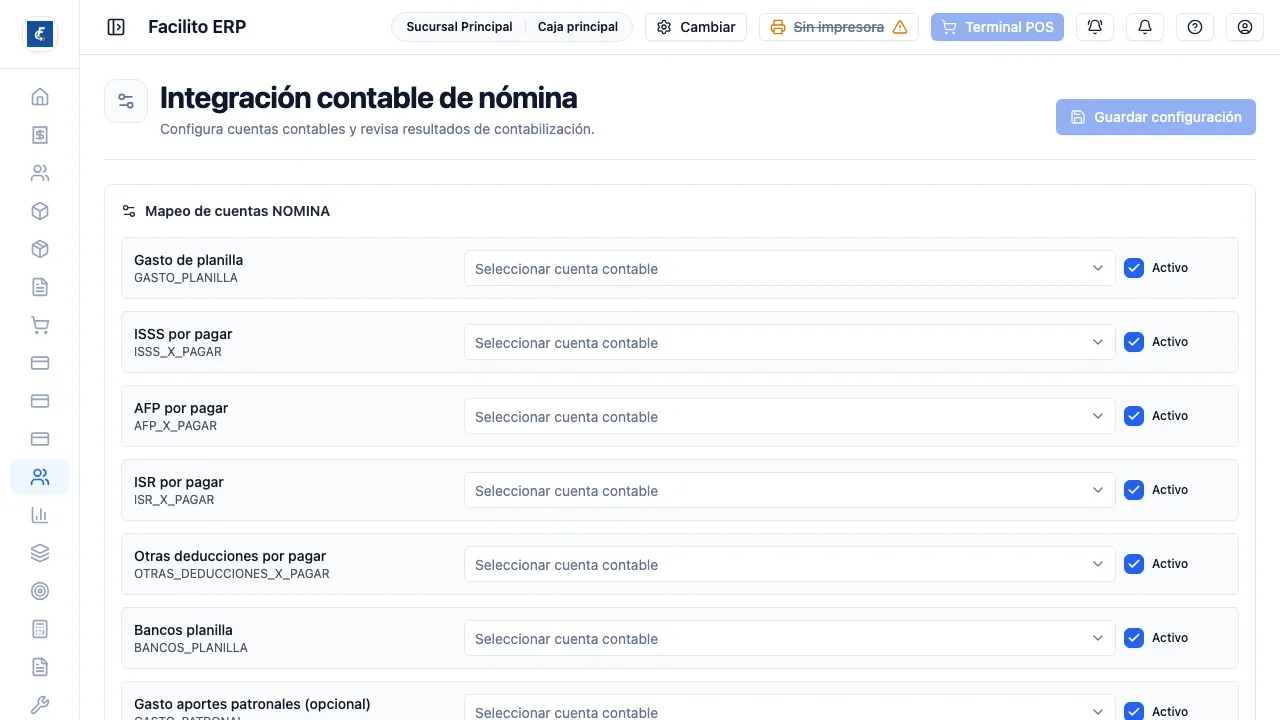This screenshot has height=720, width=1280.
Task: Click the Mapeo de cuentas NOMINA heading
Action: tap(237, 211)
